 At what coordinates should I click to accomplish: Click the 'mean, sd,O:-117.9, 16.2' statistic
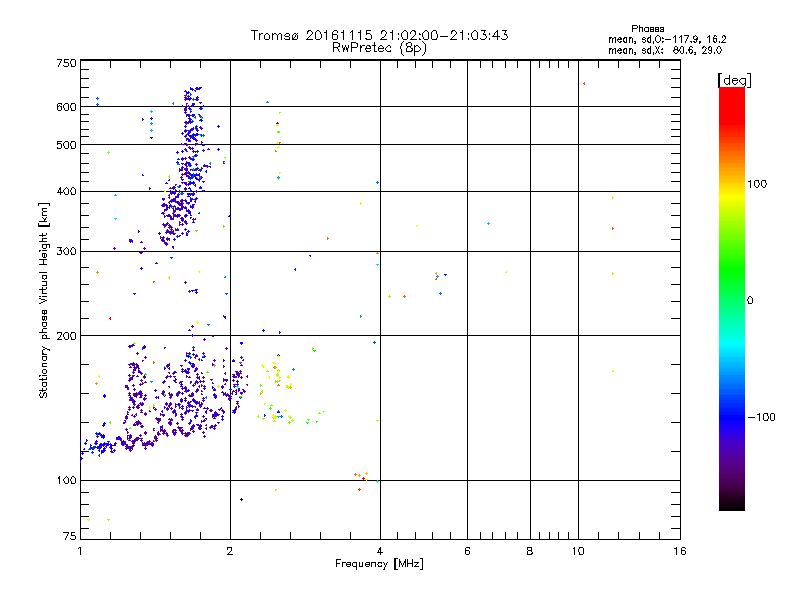(x=667, y=39)
